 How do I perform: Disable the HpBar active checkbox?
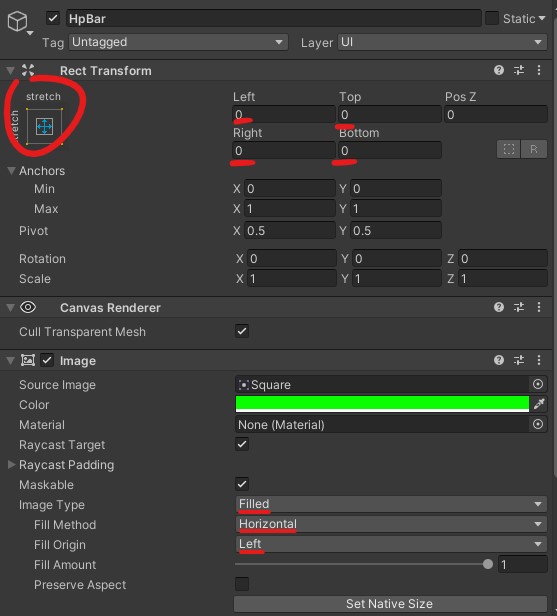(x=53, y=18)
